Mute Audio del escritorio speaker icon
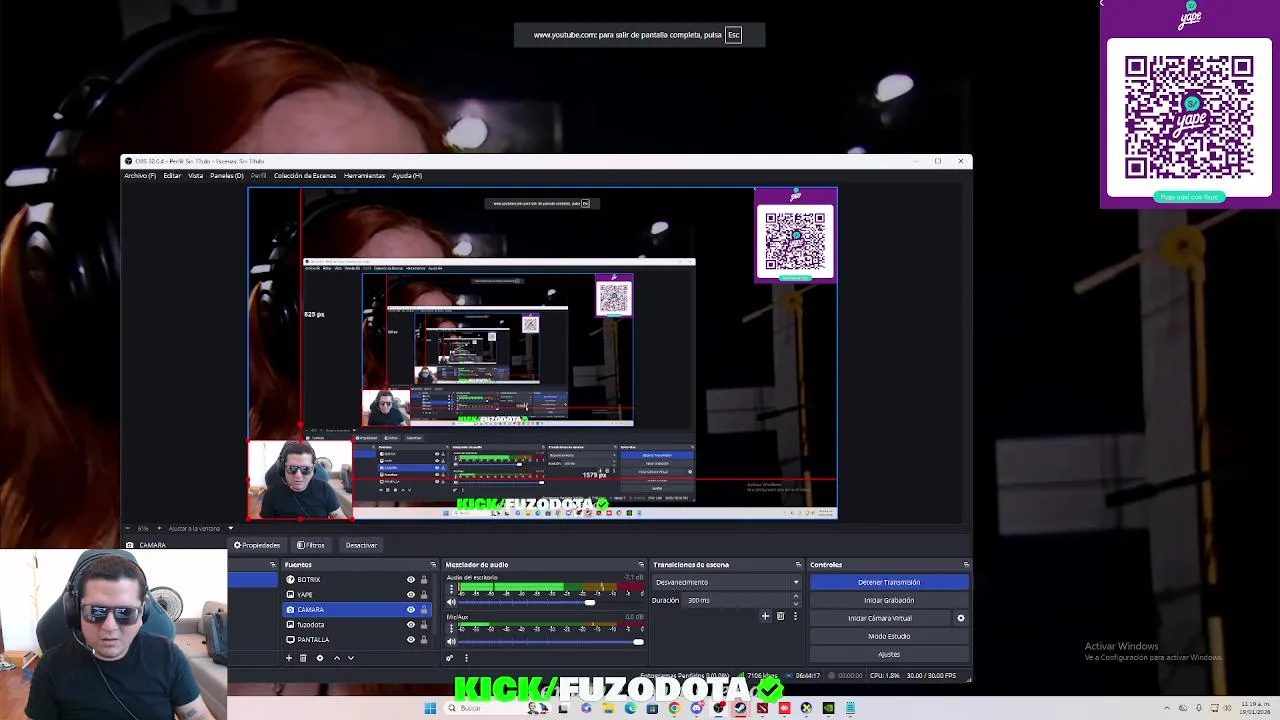 click(451, 602)
